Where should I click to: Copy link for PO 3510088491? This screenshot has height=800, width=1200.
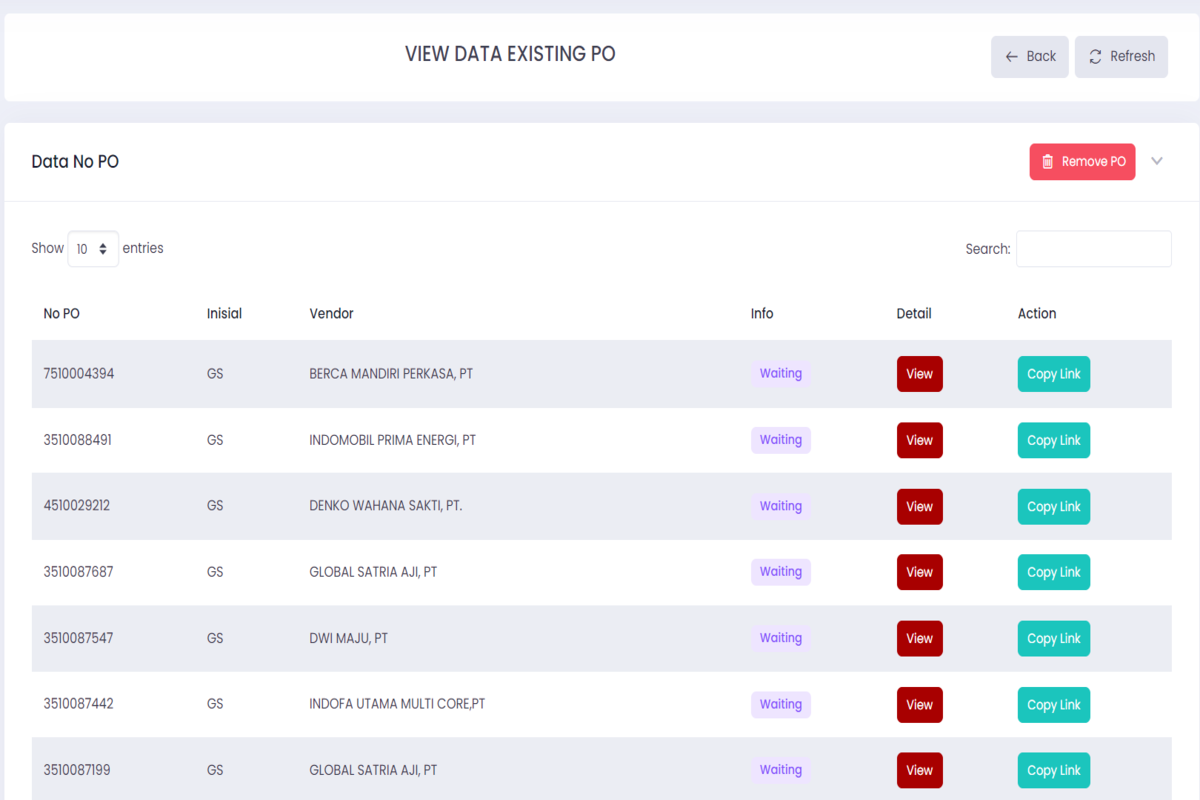(1053, 440)
